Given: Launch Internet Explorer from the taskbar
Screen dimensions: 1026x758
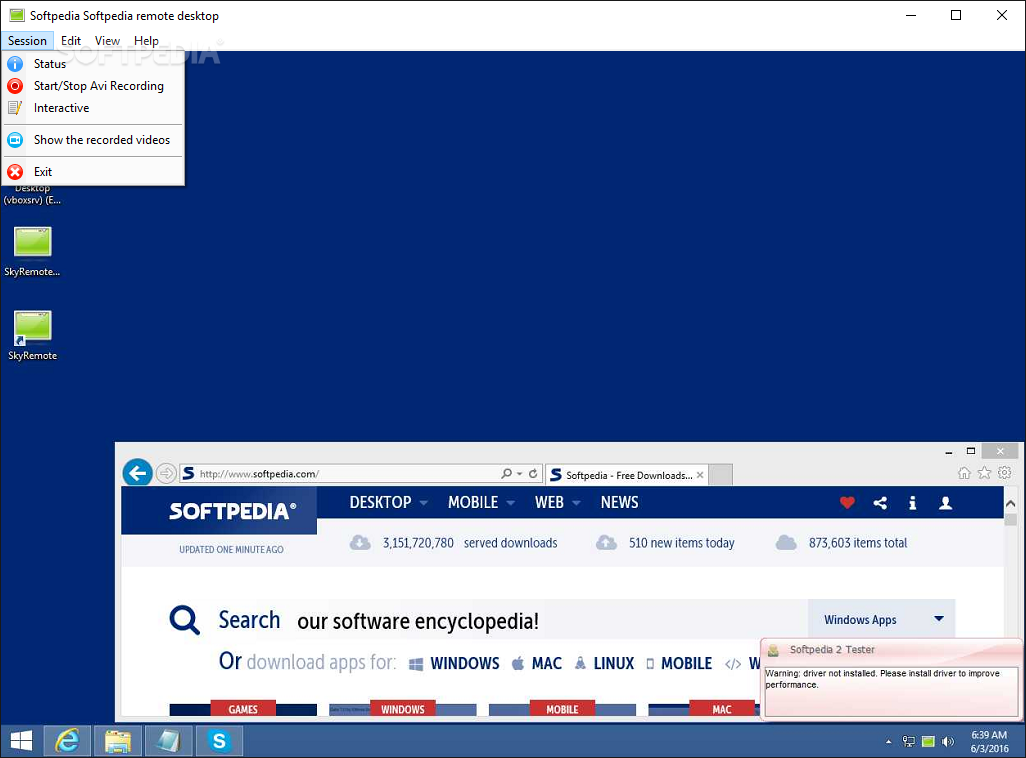Looking at the screenshot, I should (67, 741).
